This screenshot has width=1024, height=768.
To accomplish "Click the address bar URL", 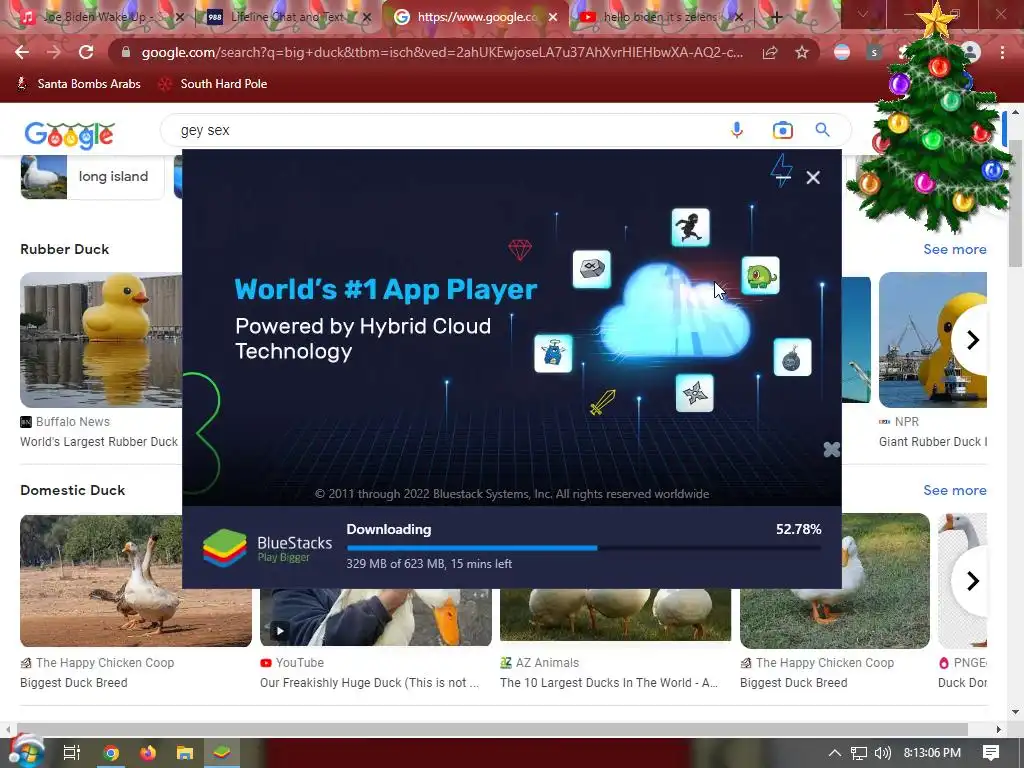I will (x=441, y=52).
